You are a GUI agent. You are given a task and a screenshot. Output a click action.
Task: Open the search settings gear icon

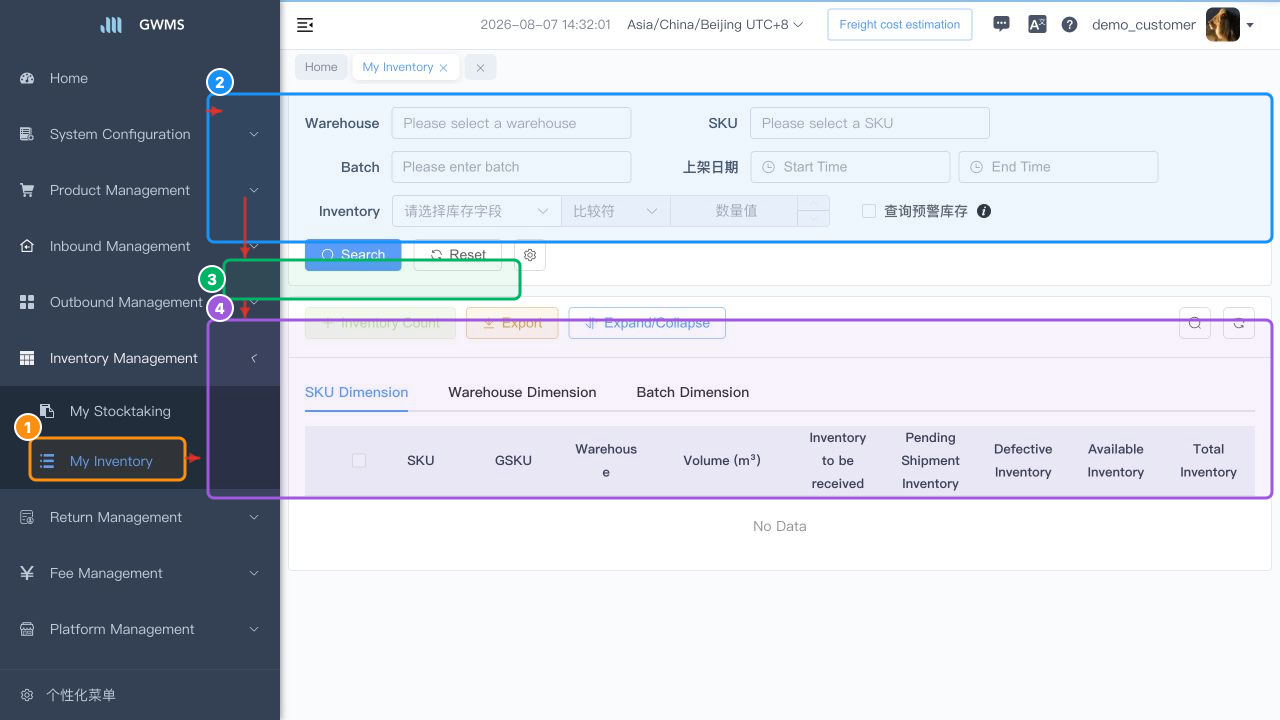[530, 255]
